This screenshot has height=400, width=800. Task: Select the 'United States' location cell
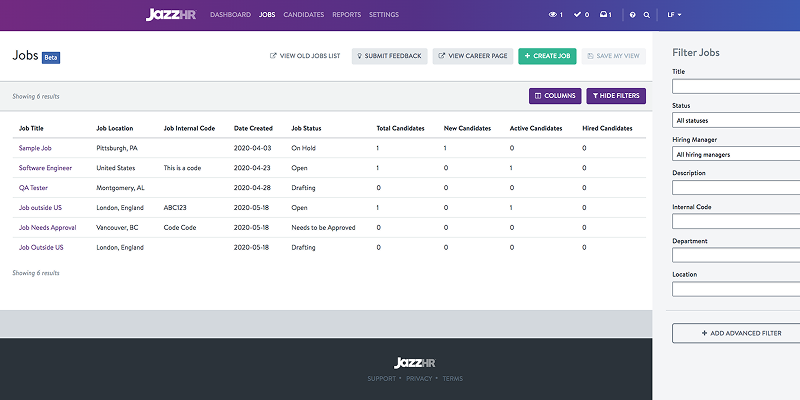pos(115,168)
